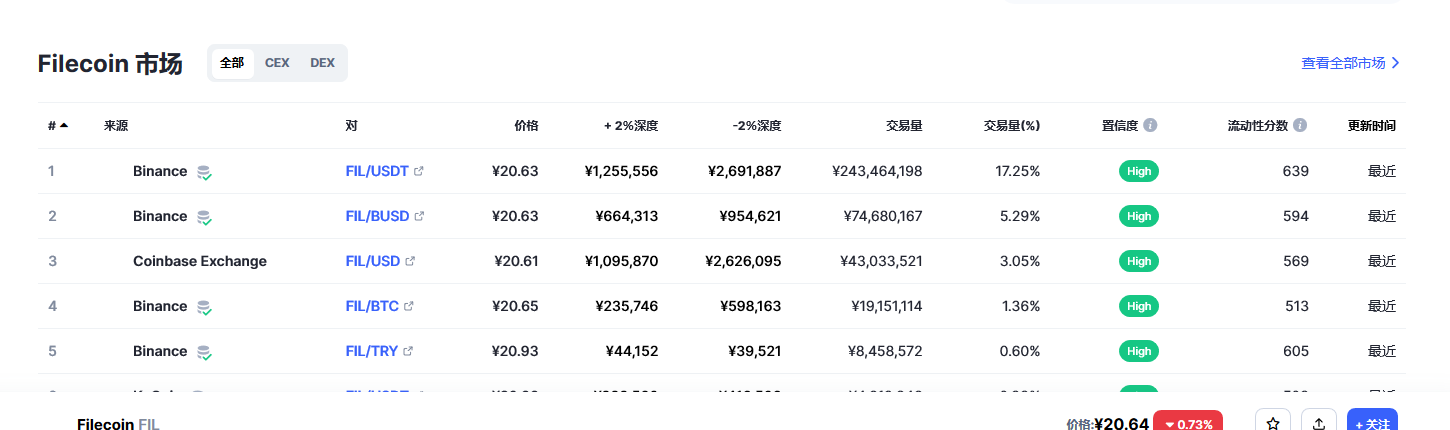
Task: Click external link icon beside FIL/TRY
Action: point(408,351)
